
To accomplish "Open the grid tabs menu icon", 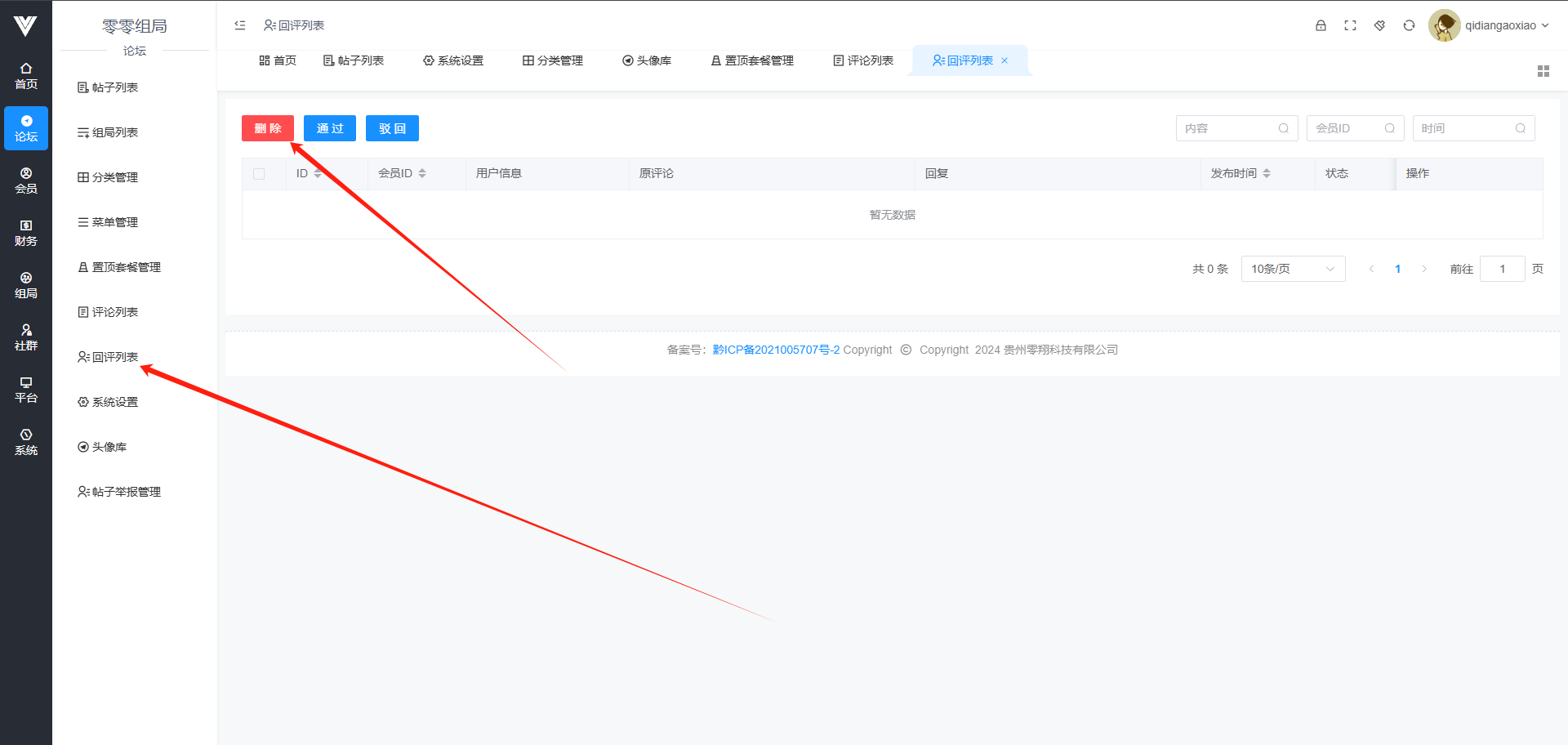I will tap(1543, 71).
